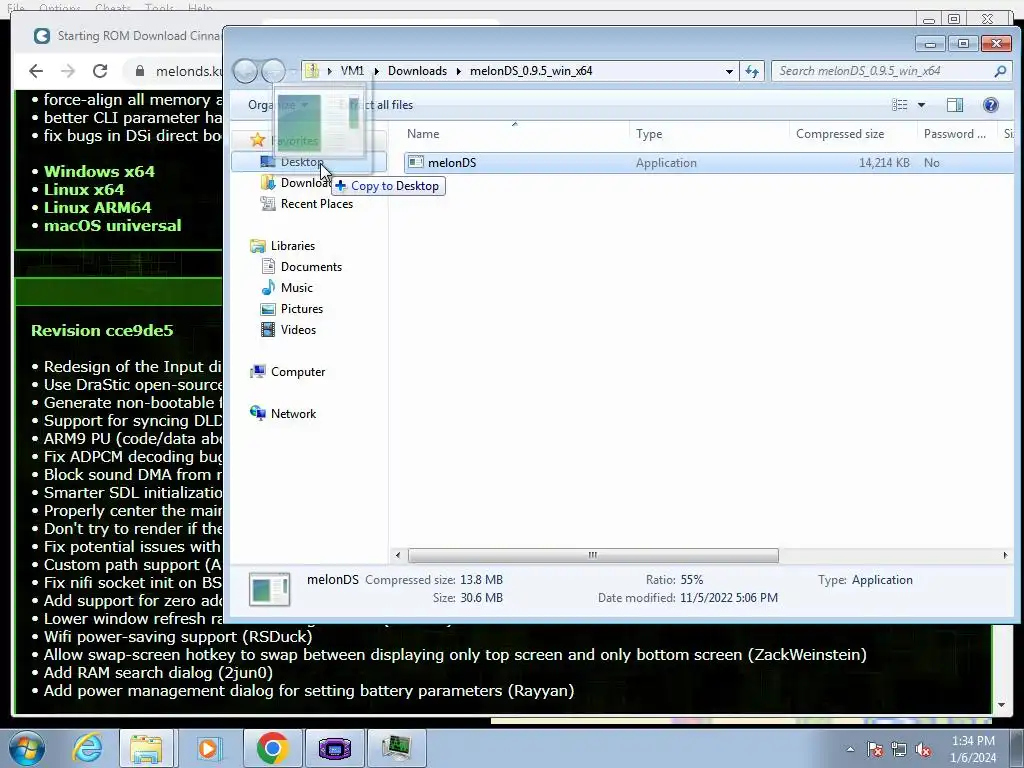The height and width of the screenshot is (768, 1024).
Task: Click the melonDS thumbnail in details pane
Action: (269, 588)
